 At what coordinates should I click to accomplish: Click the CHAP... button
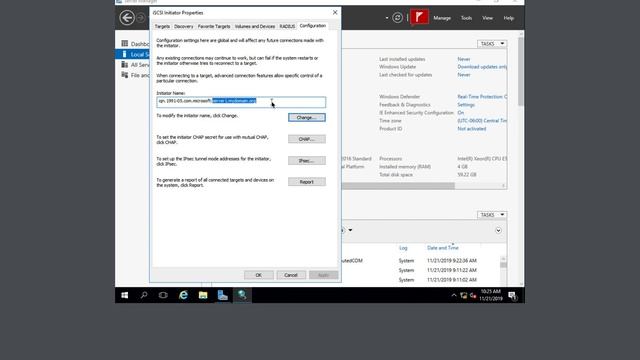(x=307, y=139)
